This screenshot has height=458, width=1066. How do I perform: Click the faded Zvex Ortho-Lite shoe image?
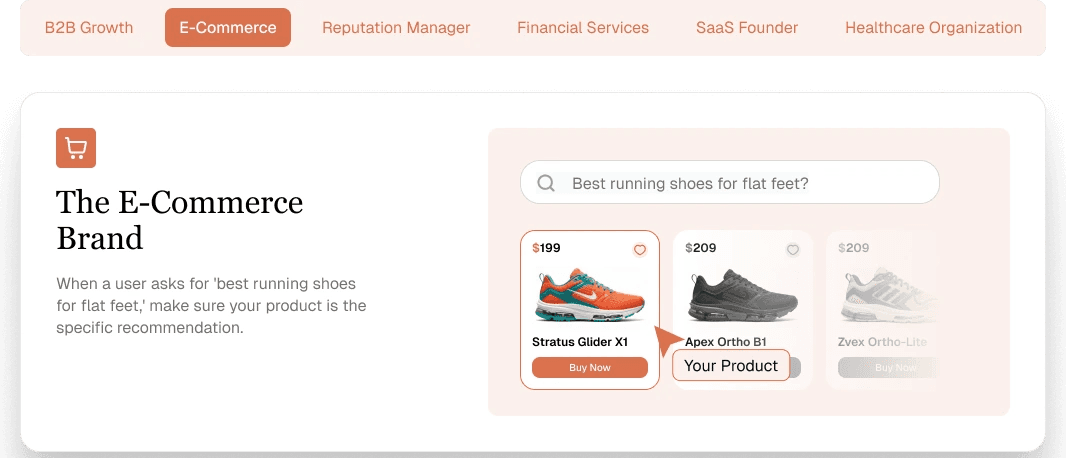click(889, 296)
